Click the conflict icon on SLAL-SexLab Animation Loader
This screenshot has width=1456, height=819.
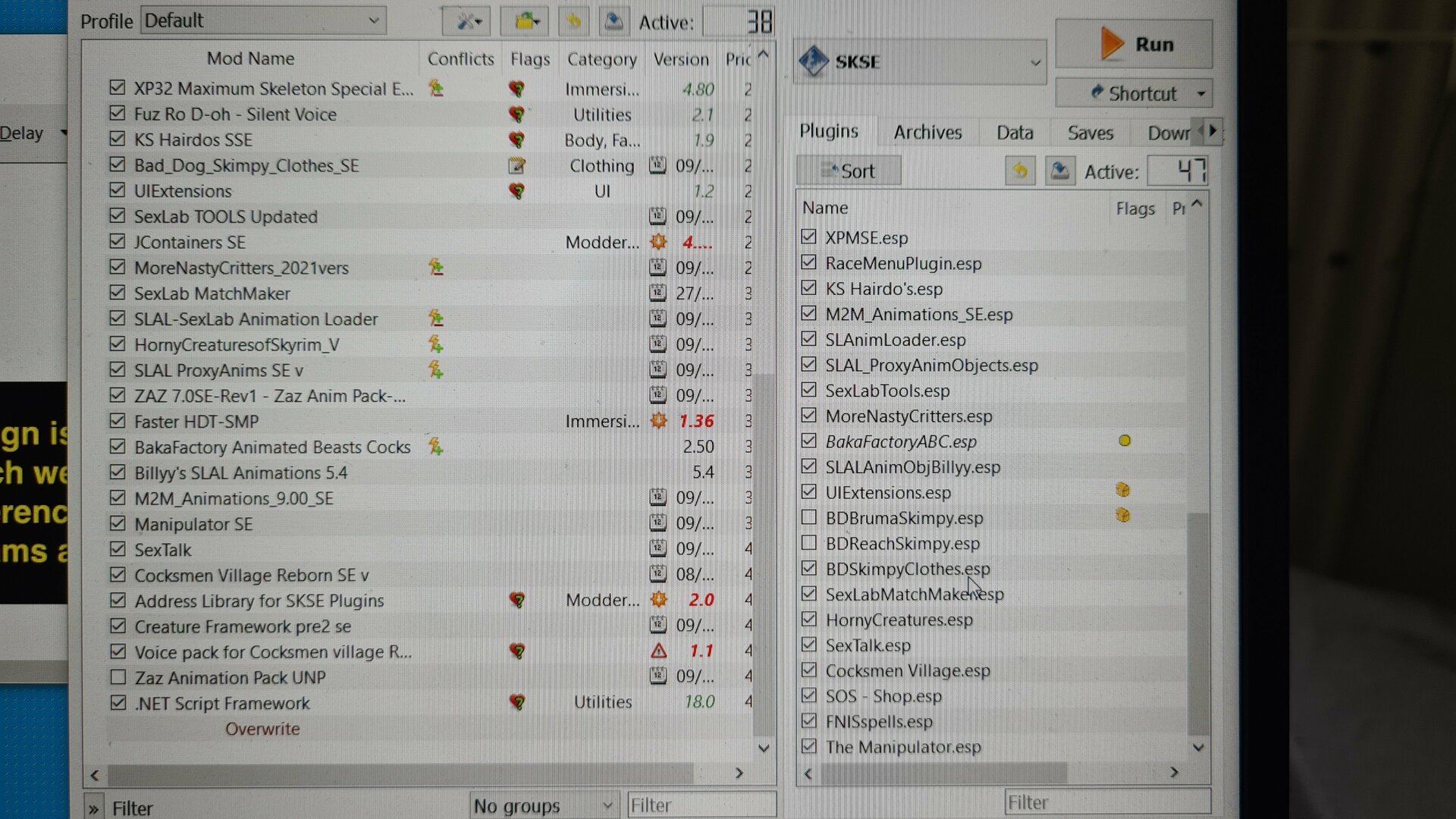point(436,318)
